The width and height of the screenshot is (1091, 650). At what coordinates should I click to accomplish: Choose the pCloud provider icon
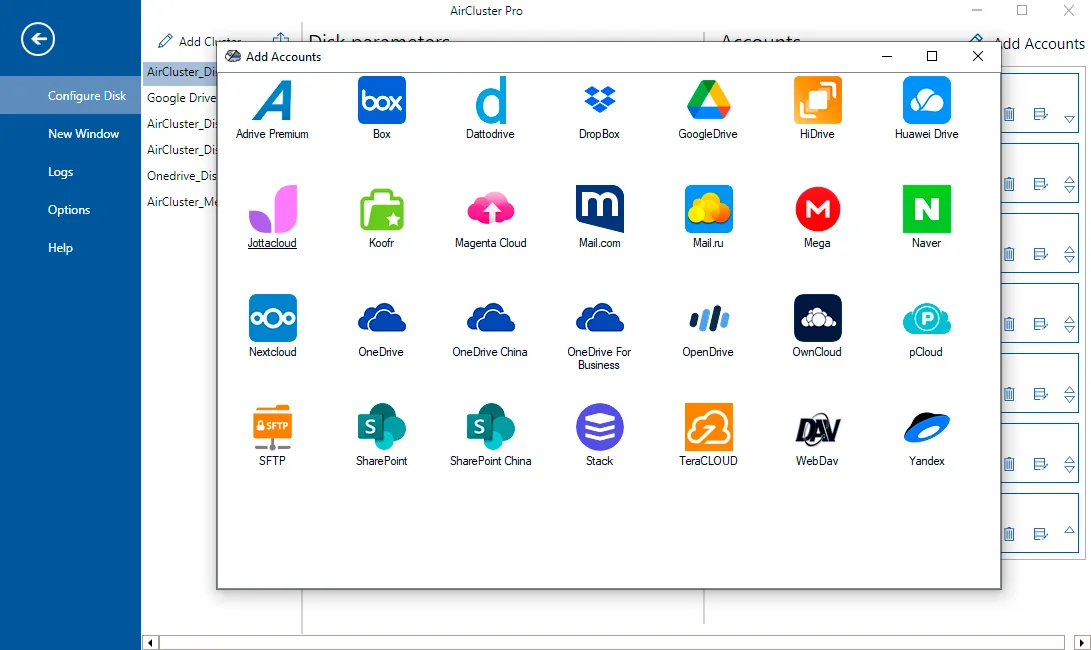(926, 318)
